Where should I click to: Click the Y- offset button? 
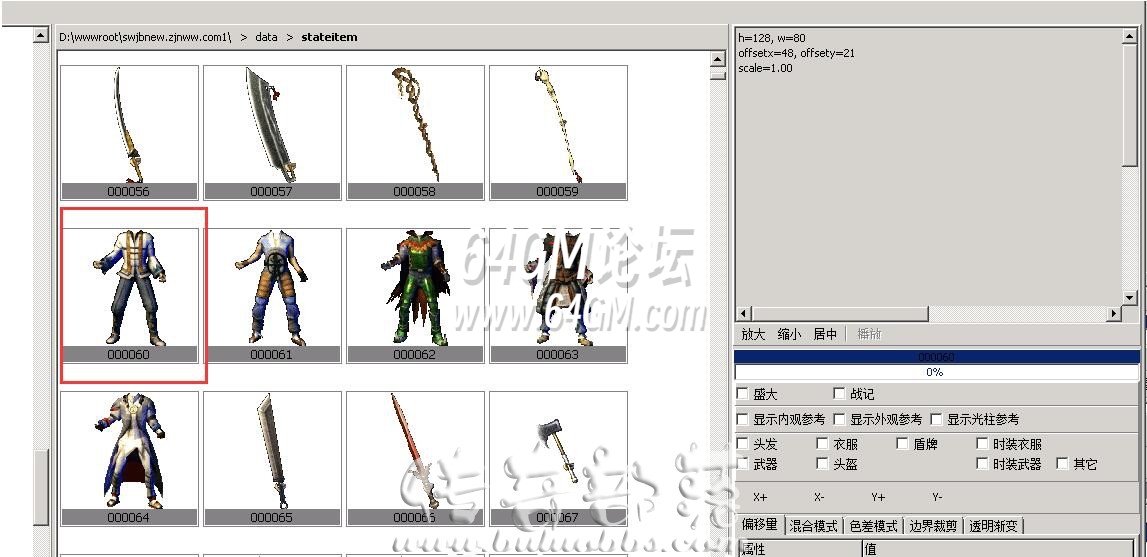pos(937,497)
